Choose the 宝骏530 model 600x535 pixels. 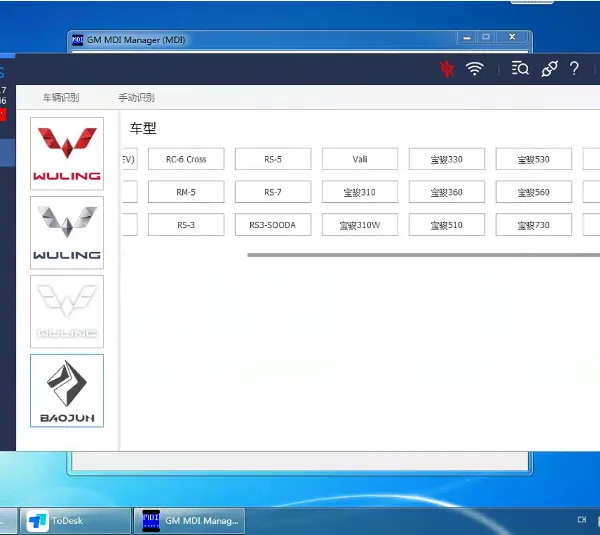point(533,159)
